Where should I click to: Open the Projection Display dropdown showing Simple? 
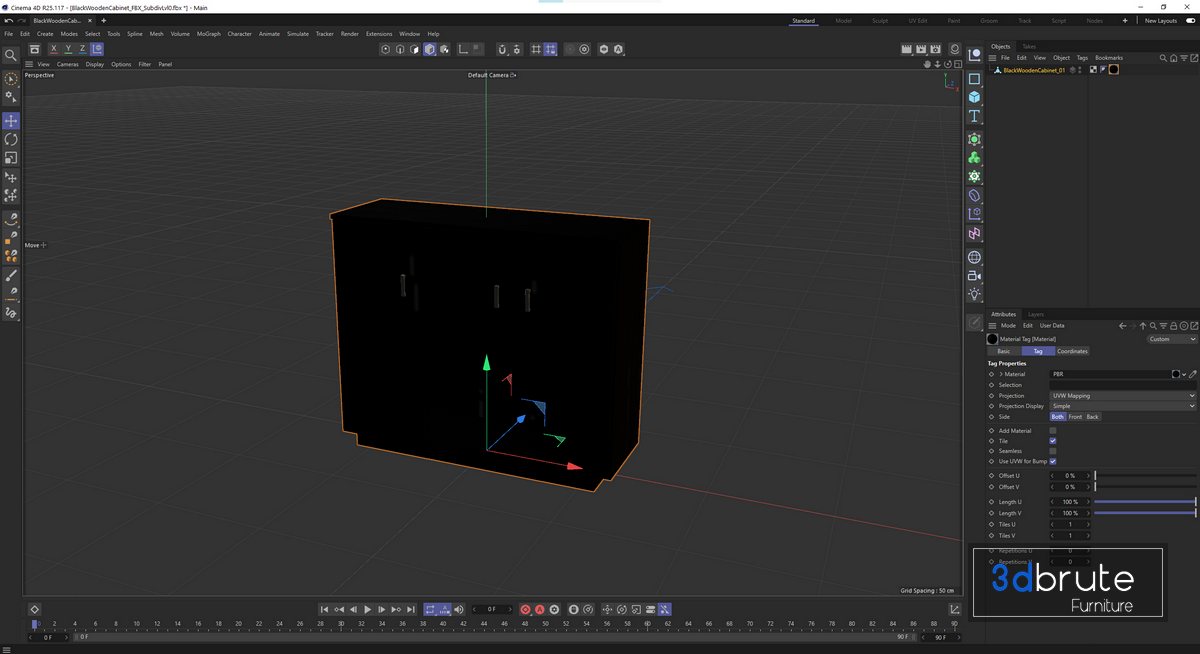click(x=1121, y=406)
